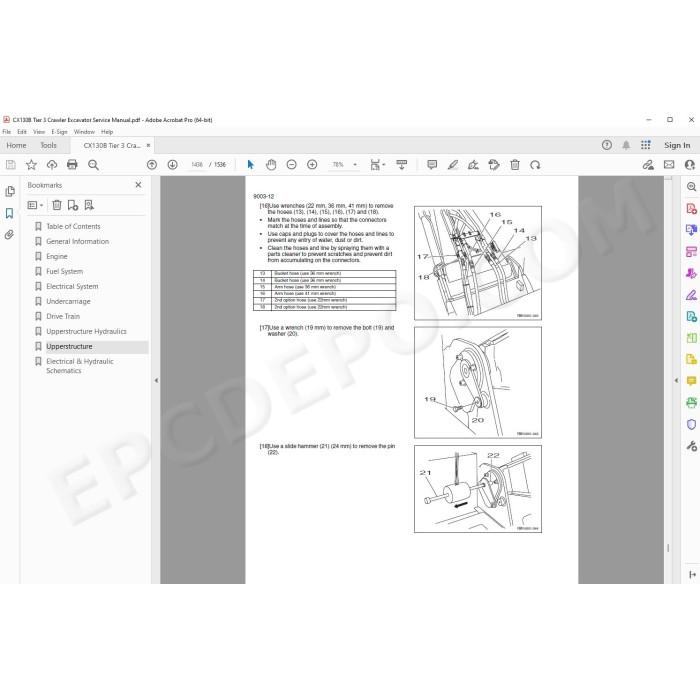Select the Highlight text pen tool
This screenshot has height=700, width=700.
click(x=453, y=165)
